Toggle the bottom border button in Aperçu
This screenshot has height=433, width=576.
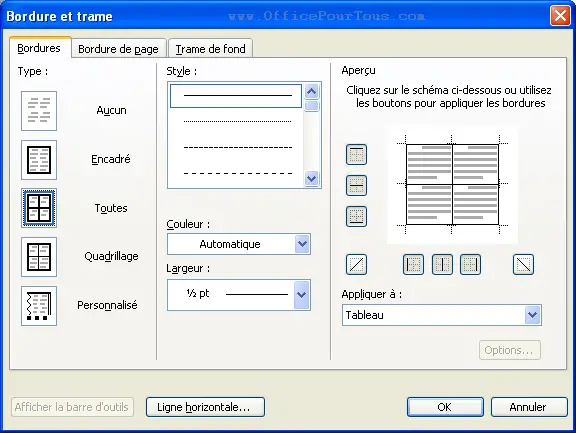[356, 216]
